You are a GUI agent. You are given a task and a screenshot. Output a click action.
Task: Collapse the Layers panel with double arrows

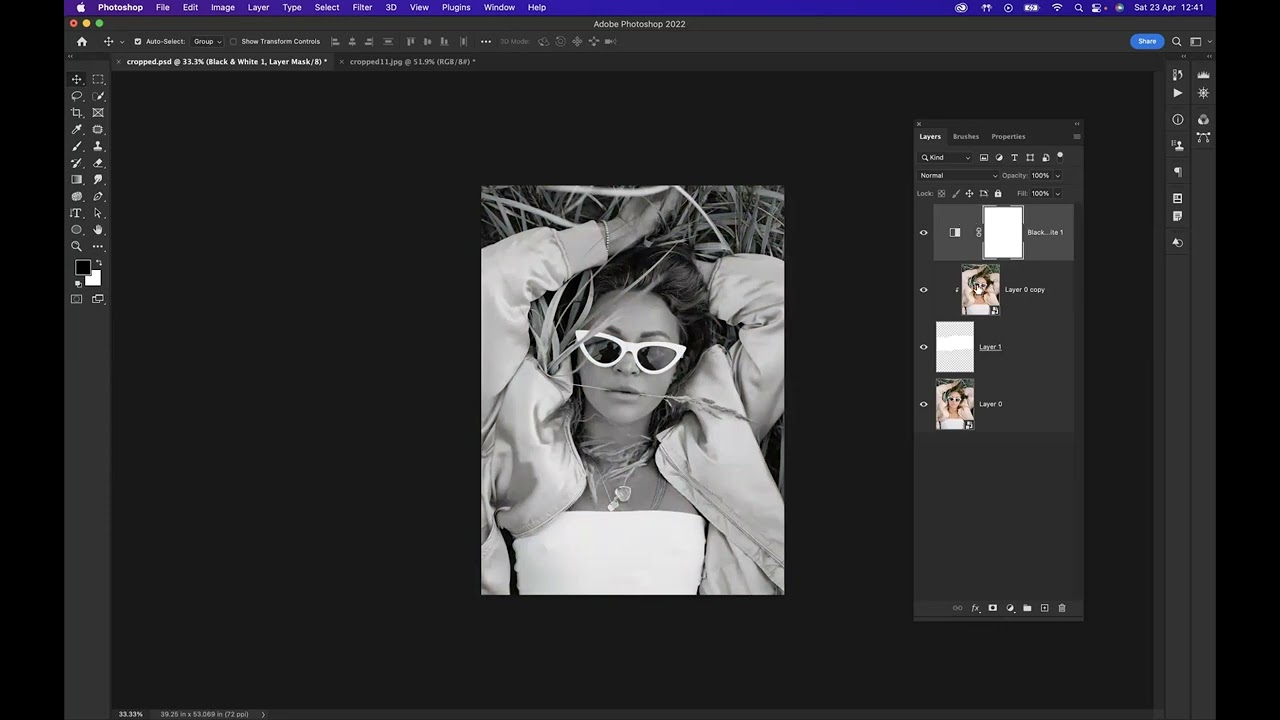[x=1077, y=124]
